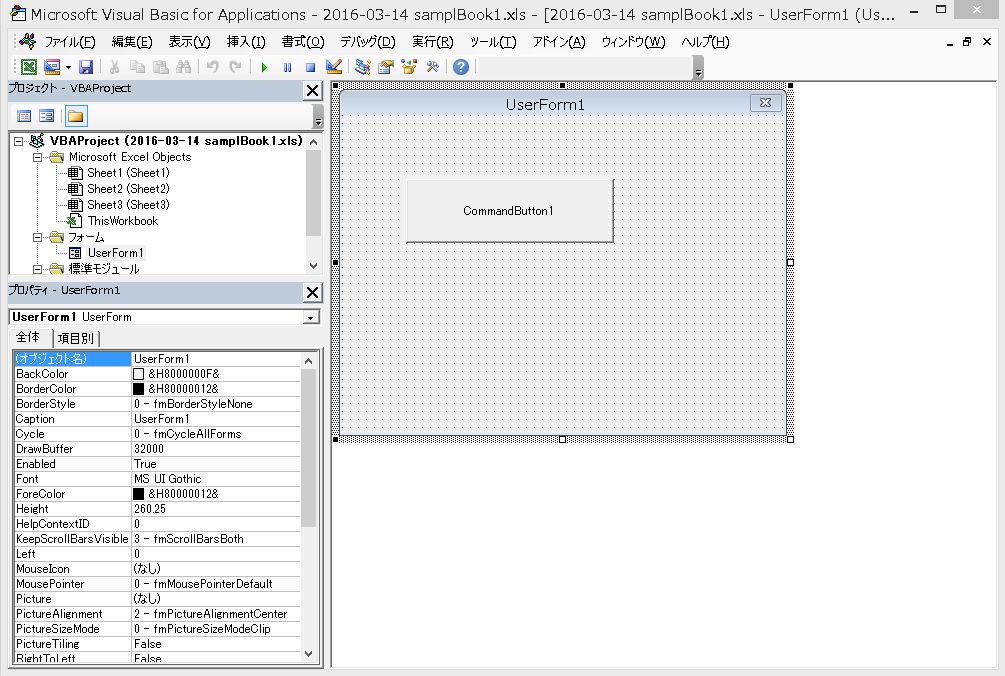The image size is (1005, 676).
Task: Open the UserForm1 object dropdown in properties
Action: pos(311,318)
